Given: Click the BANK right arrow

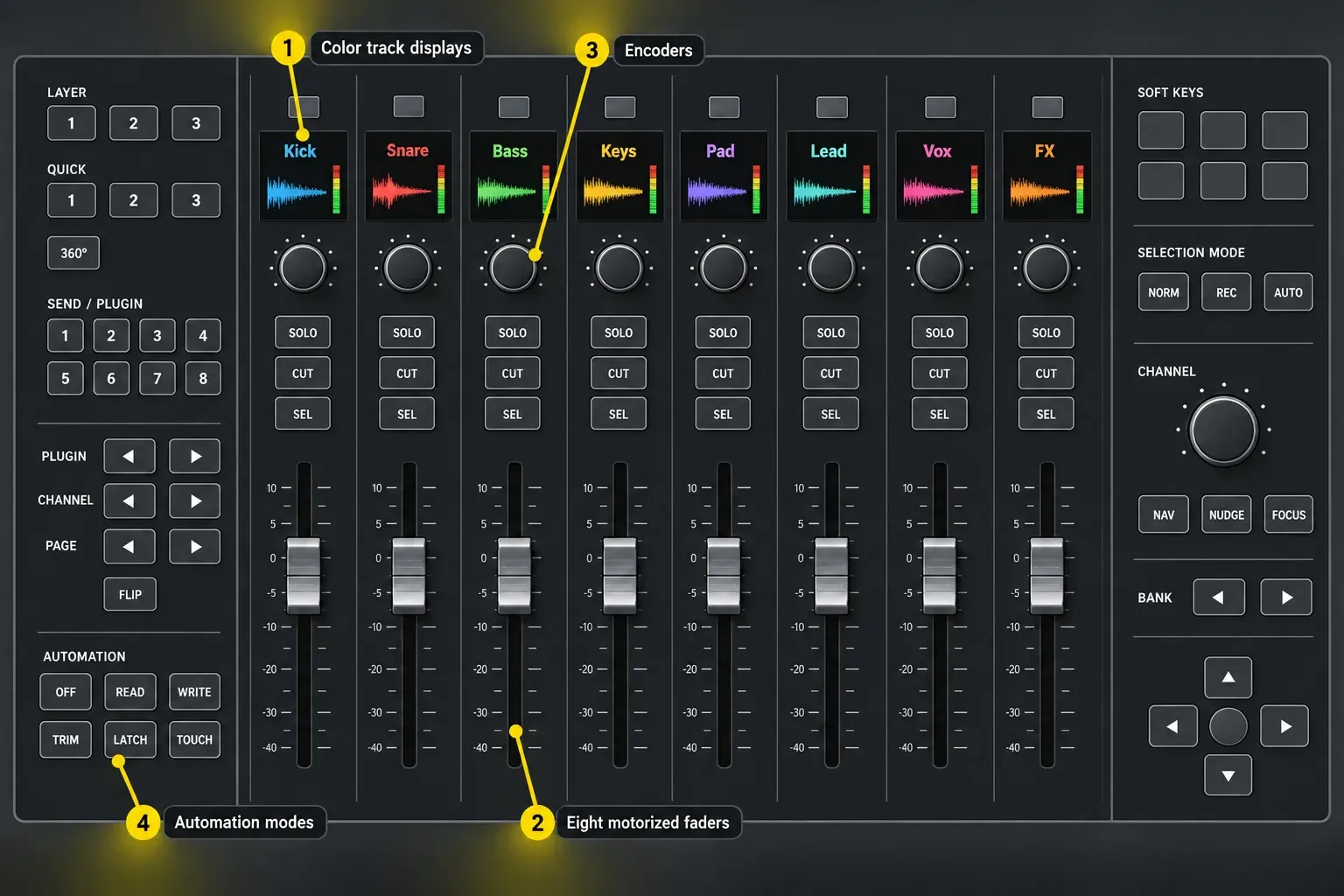Looking at the screenshot, I should tap(1286, 597).
